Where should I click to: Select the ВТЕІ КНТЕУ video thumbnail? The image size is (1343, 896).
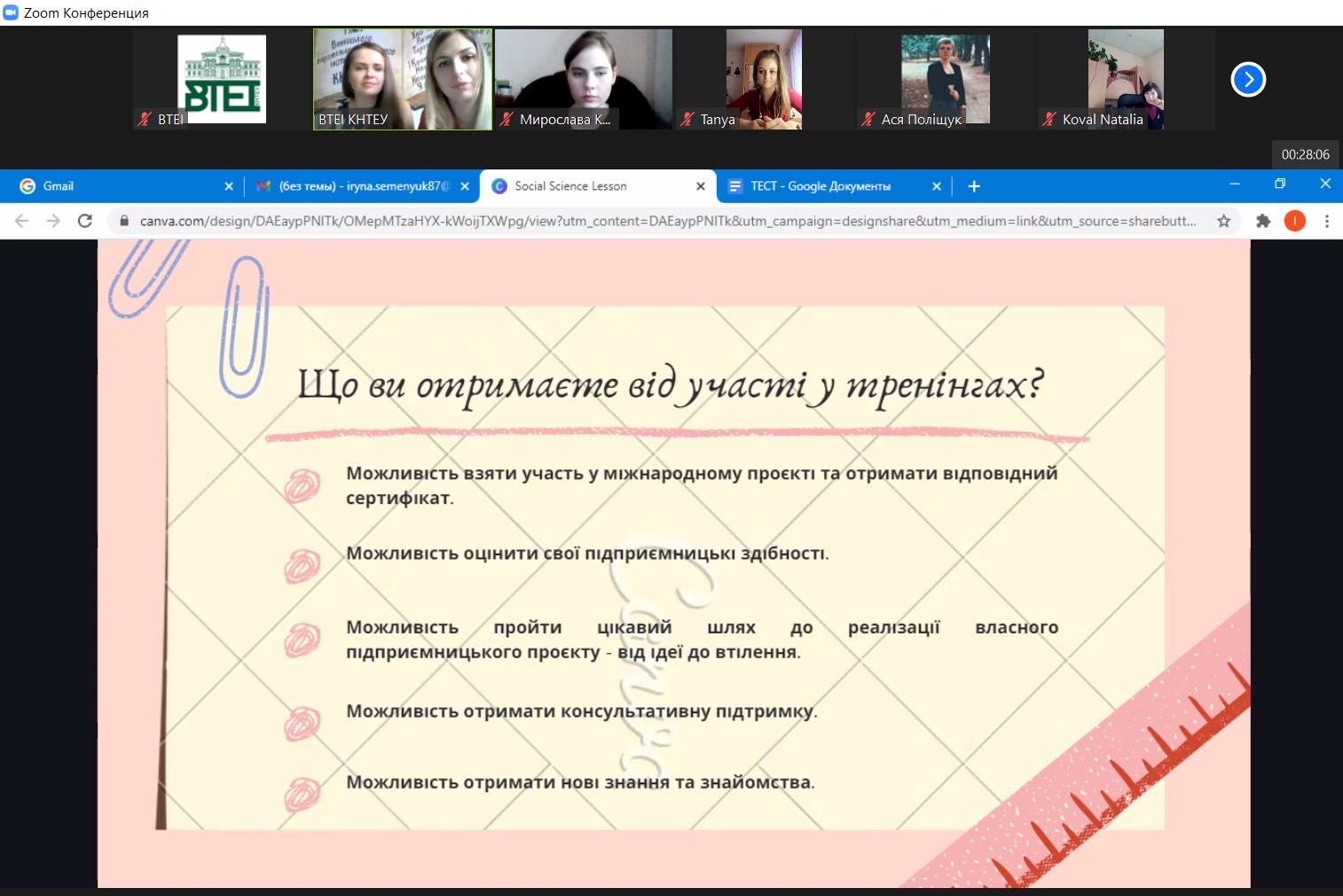403,80
